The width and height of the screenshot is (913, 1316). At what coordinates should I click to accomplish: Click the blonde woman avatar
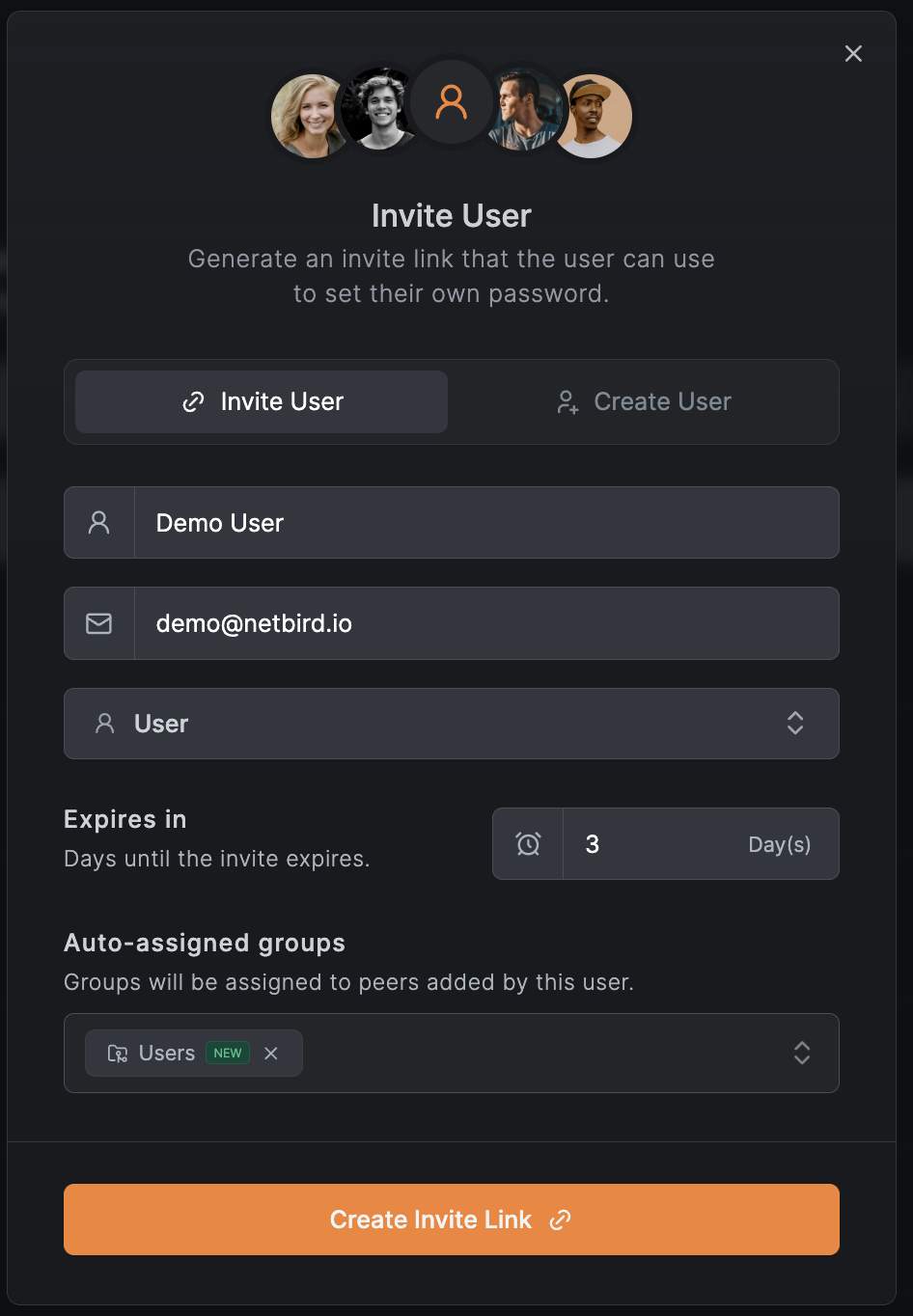point(307,116)
